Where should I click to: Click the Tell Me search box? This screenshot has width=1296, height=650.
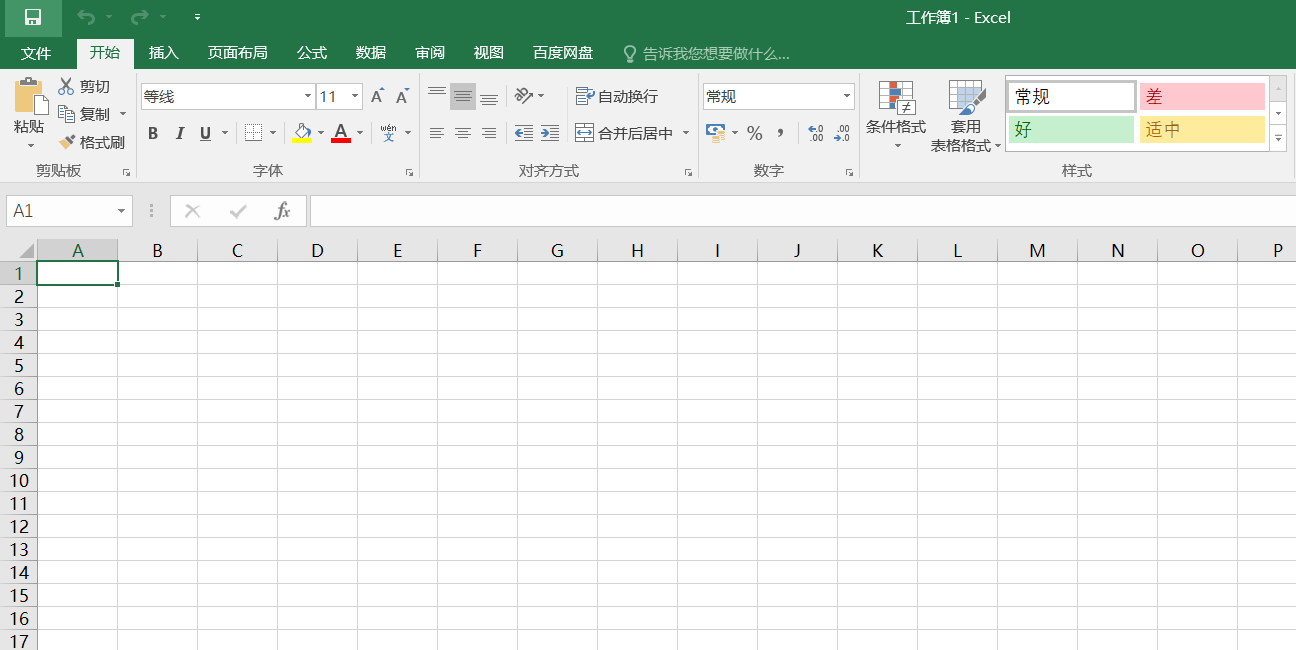tap(706, 53)
